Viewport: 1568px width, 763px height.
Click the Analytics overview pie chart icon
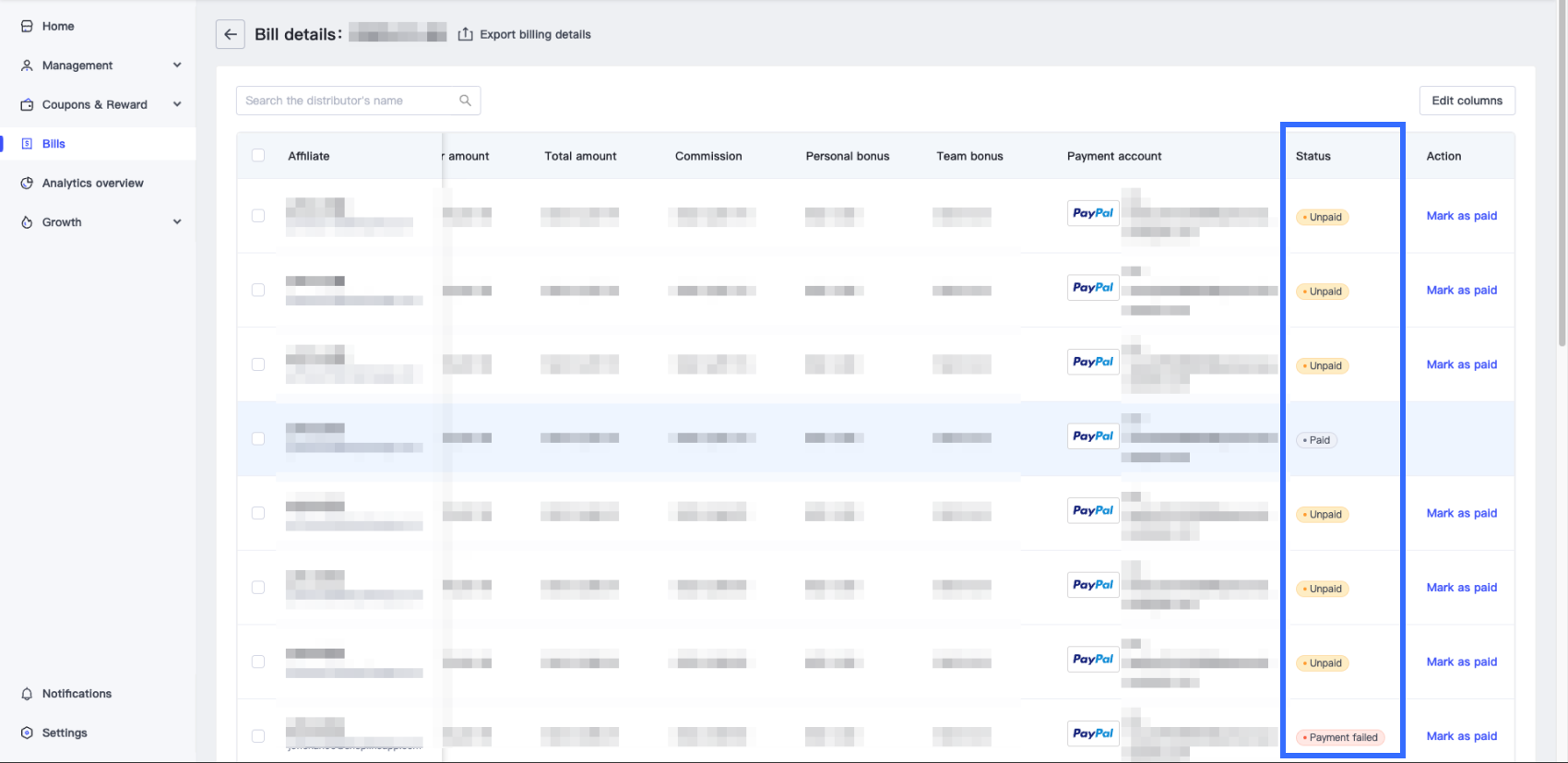coord(27,184)
